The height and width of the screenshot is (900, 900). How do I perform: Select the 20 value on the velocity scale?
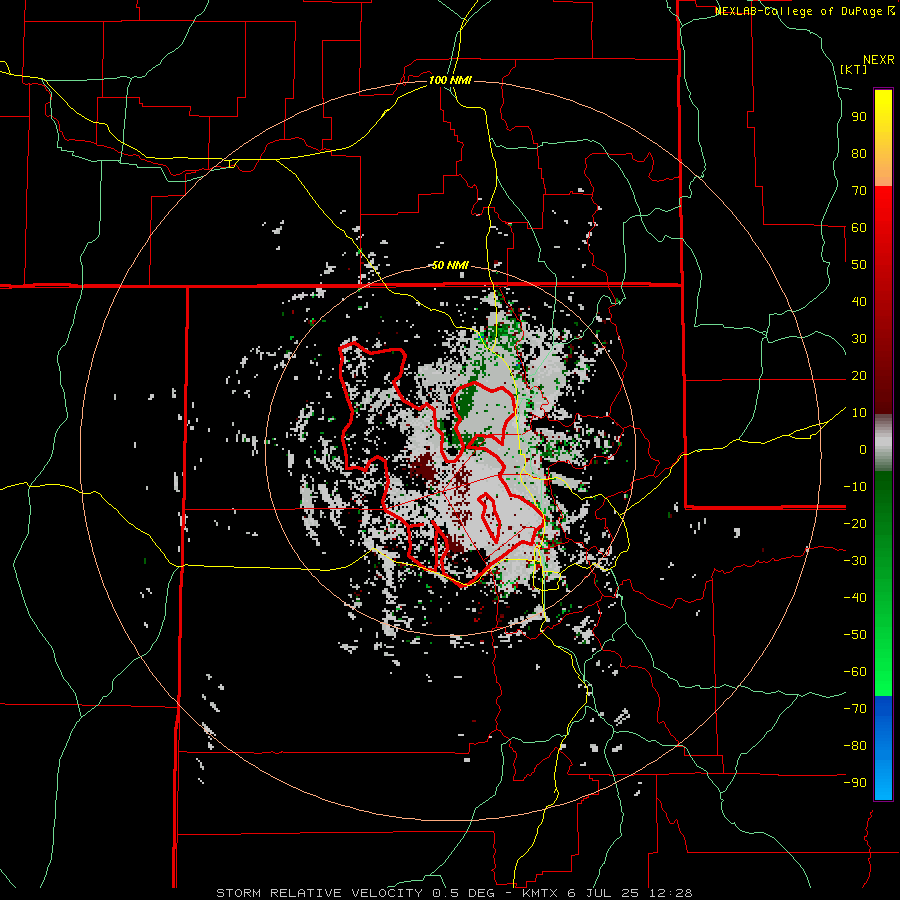[x=859, y=376]
